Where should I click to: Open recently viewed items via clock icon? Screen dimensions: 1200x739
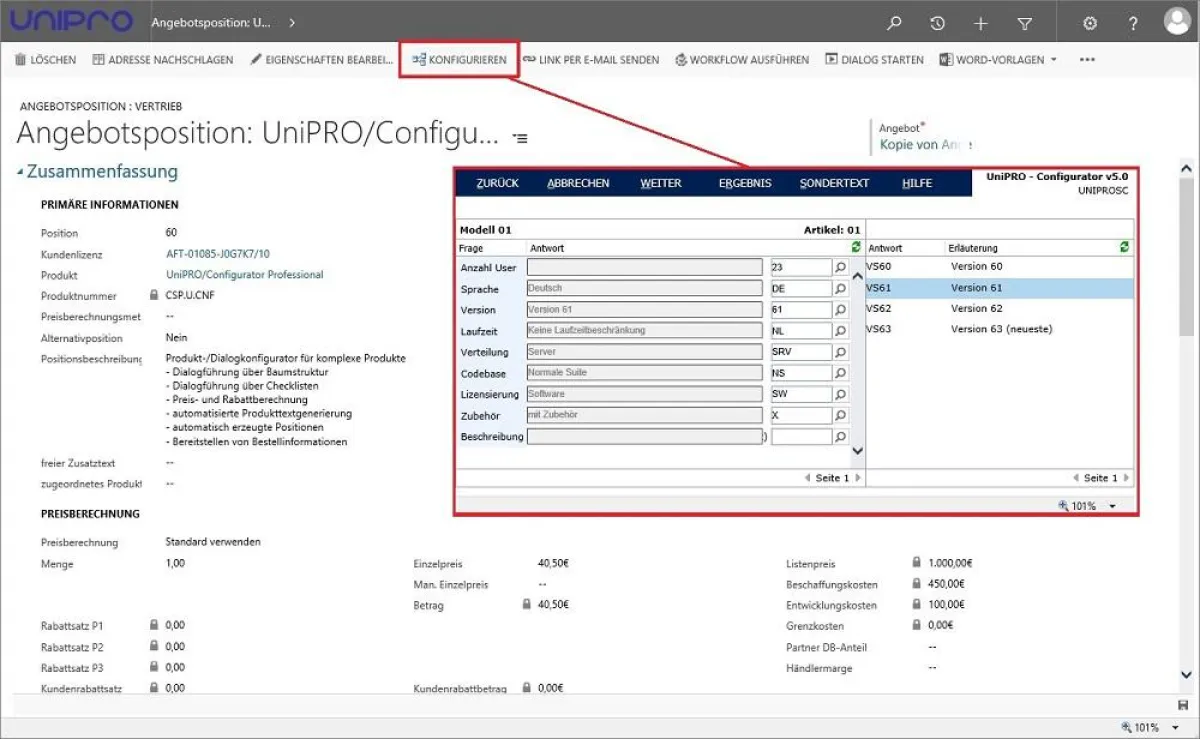click(937, 21)
